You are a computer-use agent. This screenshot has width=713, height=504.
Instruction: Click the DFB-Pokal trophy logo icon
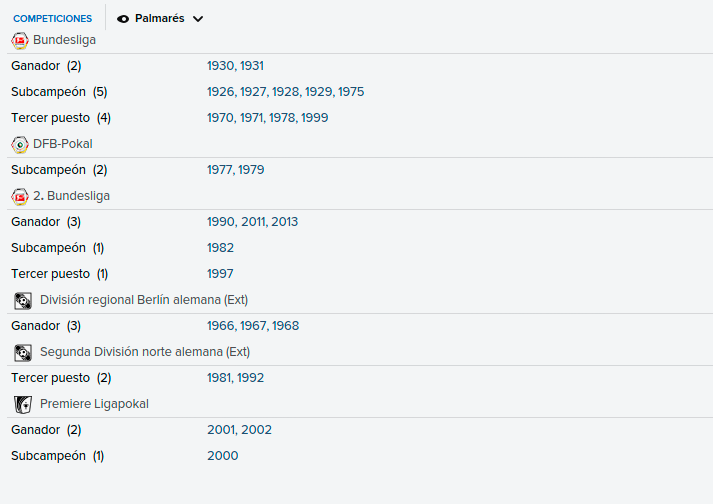pos(20,145)
